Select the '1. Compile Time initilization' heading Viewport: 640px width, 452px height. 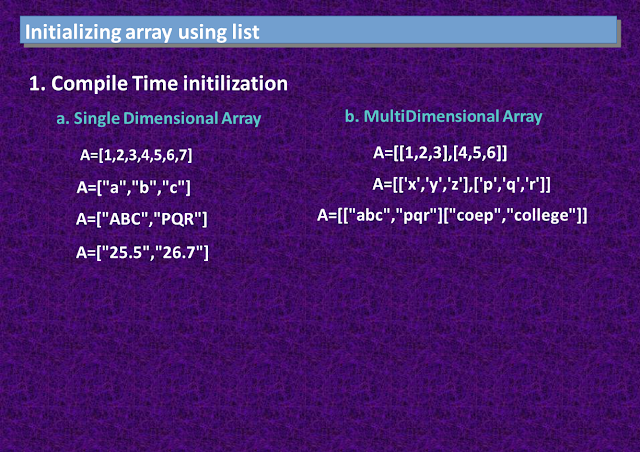(158, 84)
